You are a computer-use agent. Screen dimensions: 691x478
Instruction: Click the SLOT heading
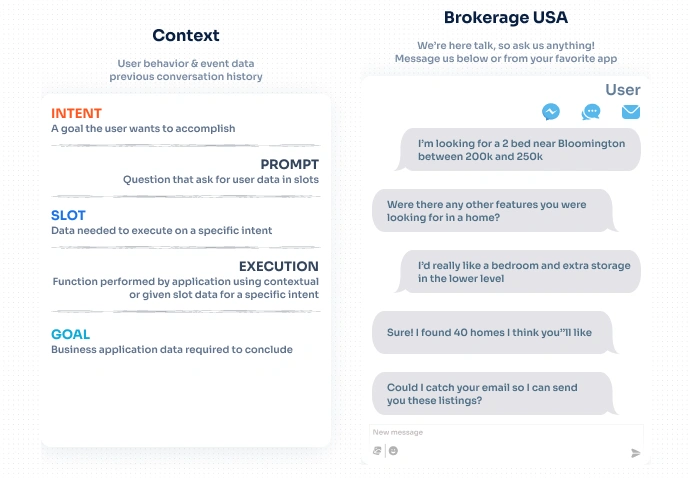pos(68,215)
